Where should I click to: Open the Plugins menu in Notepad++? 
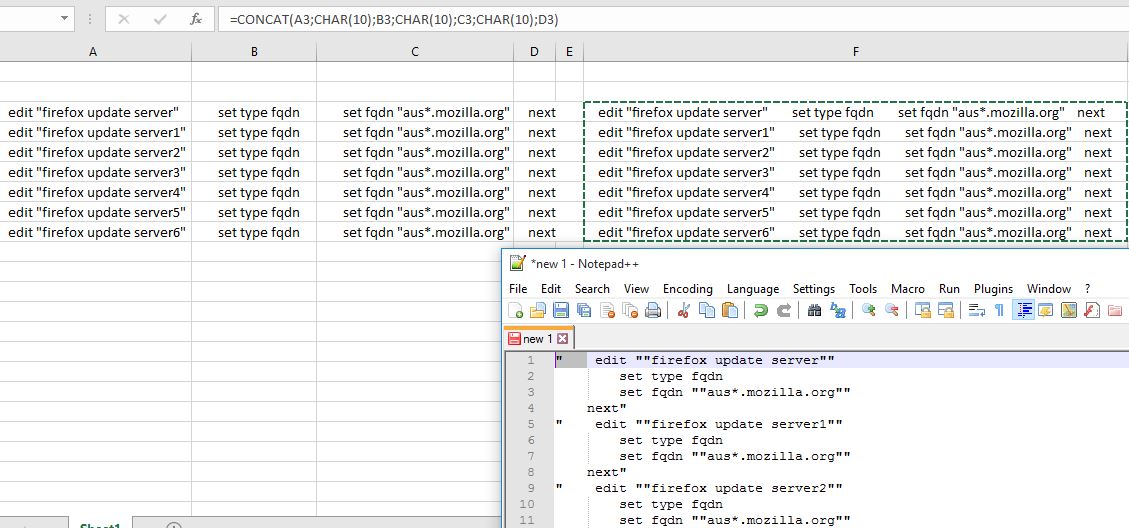click(x=994, y=289)
